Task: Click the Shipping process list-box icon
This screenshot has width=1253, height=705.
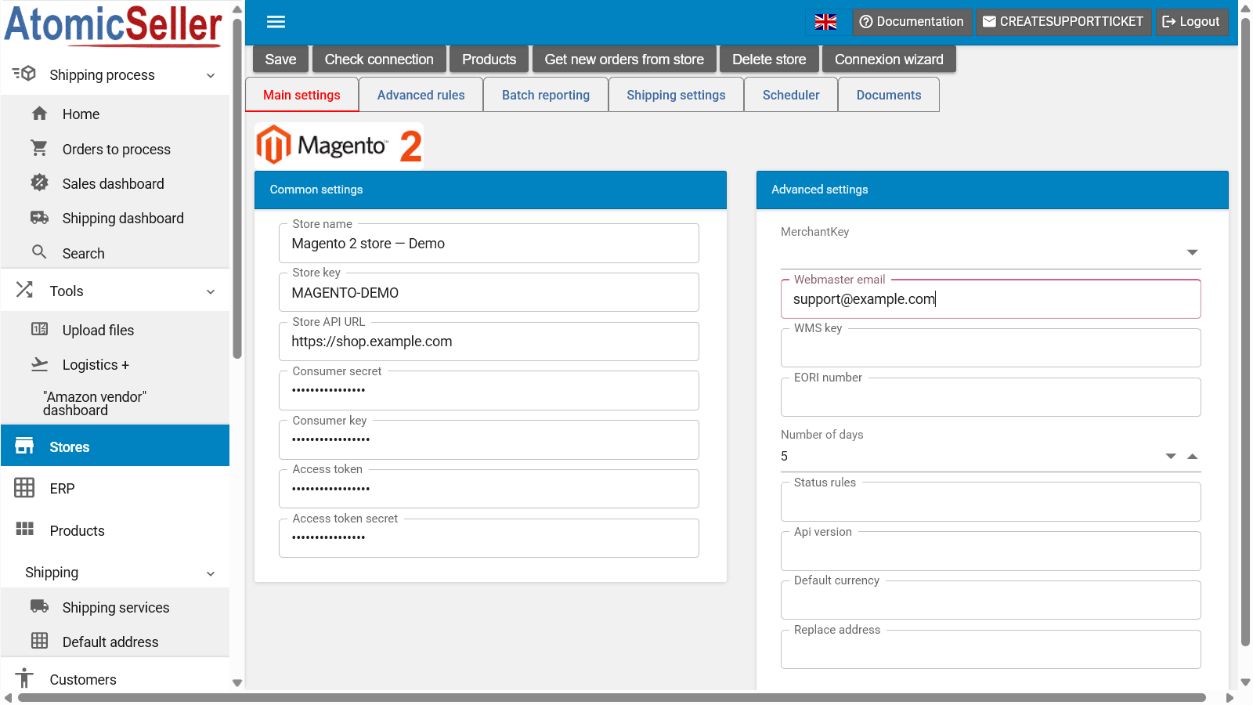Action: tap(24, 74)
